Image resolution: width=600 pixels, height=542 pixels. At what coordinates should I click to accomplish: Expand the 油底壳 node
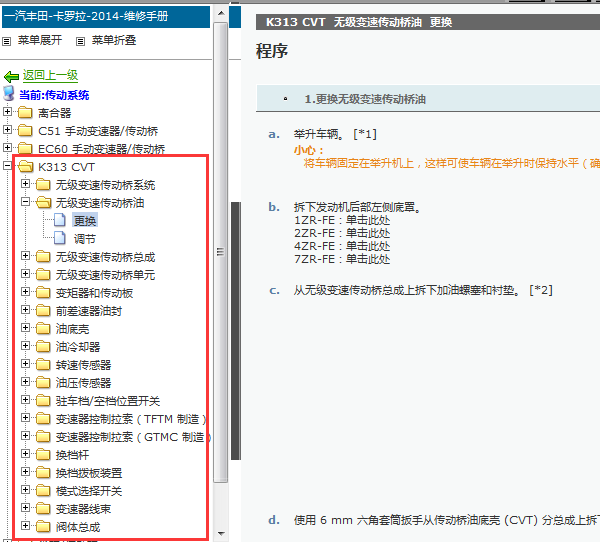(x=25, y=328)
